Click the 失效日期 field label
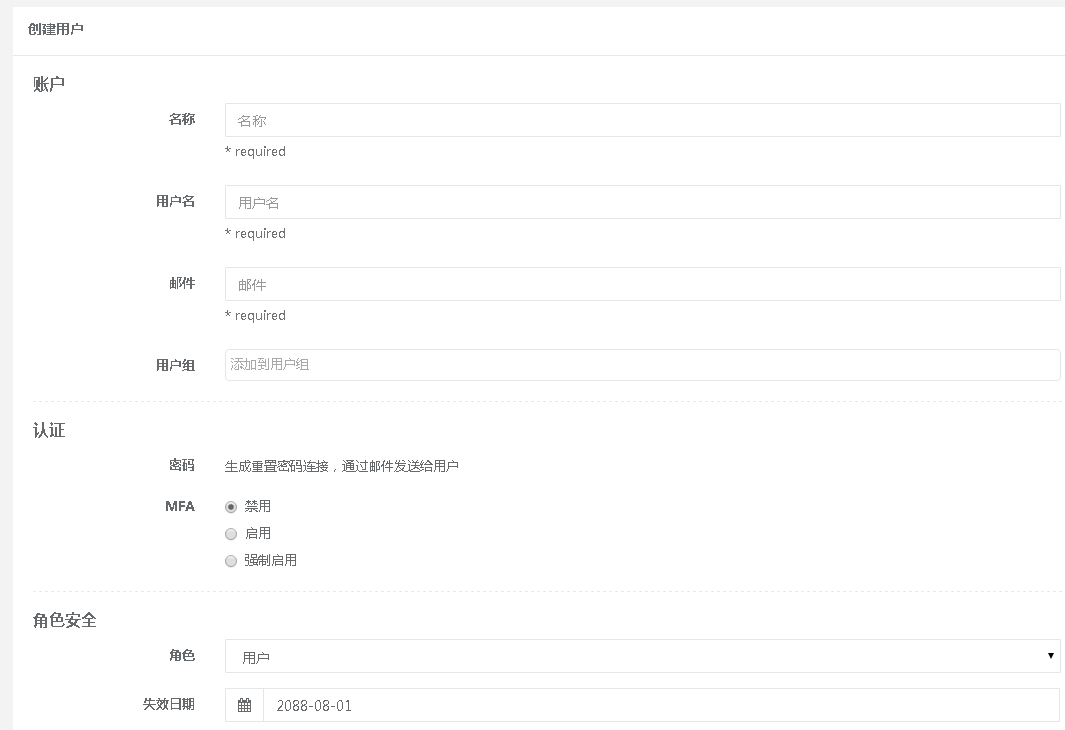Viewport: 1065px width, 730px height. click(168, 704)
